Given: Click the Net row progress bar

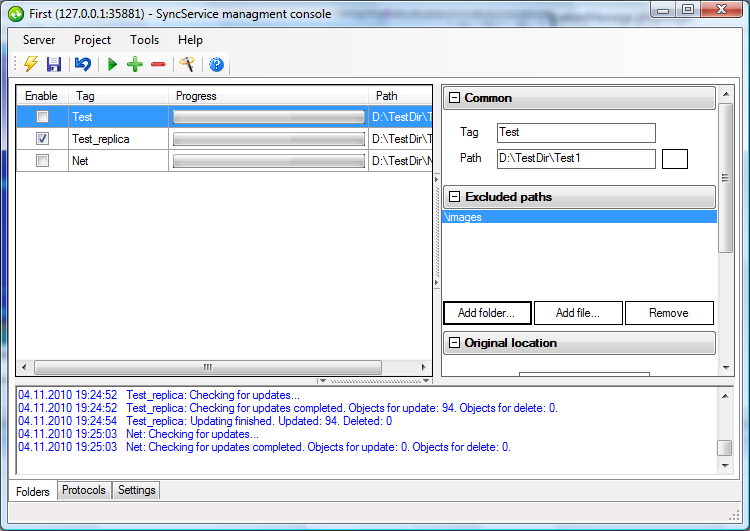Looking at the screenshot, I should tap(269, 161).
